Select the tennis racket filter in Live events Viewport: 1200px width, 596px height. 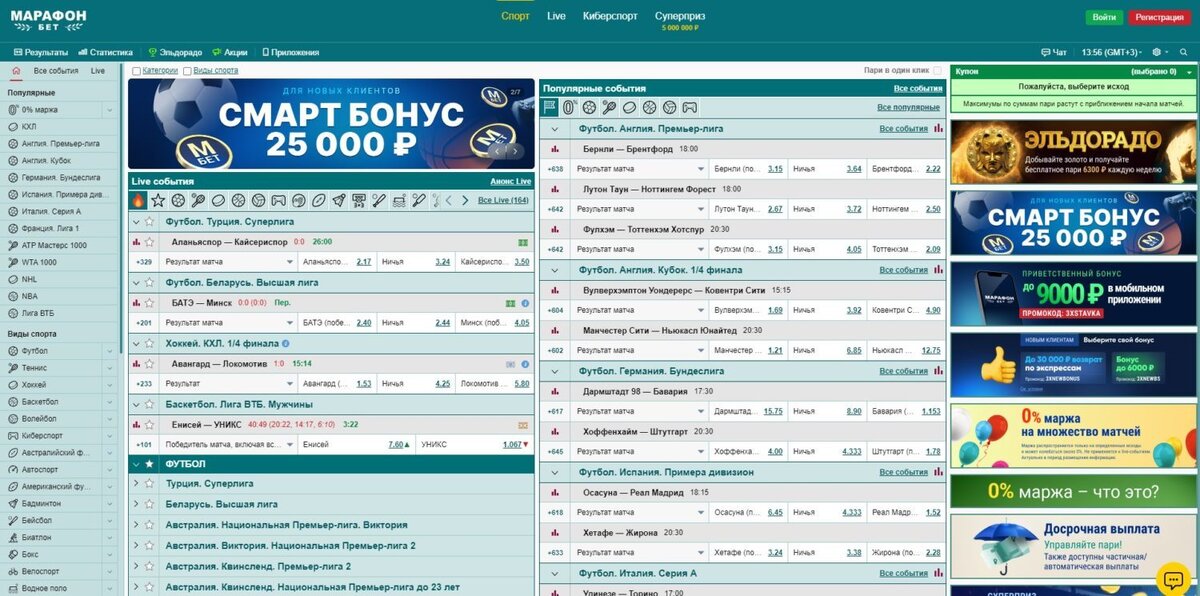pos(197,201)
